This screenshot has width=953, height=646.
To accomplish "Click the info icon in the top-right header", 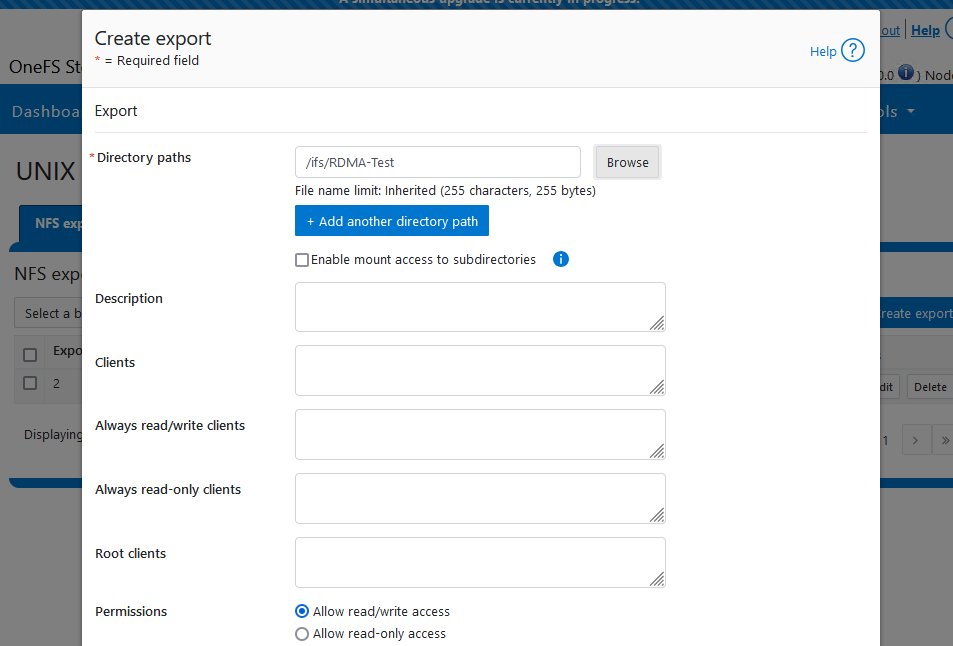I will tap(905, 73).
